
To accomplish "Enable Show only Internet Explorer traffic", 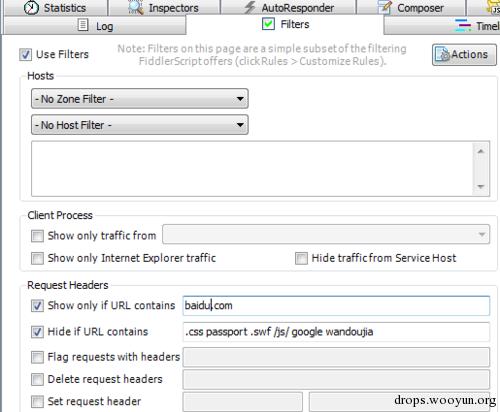I will [37, 258].
